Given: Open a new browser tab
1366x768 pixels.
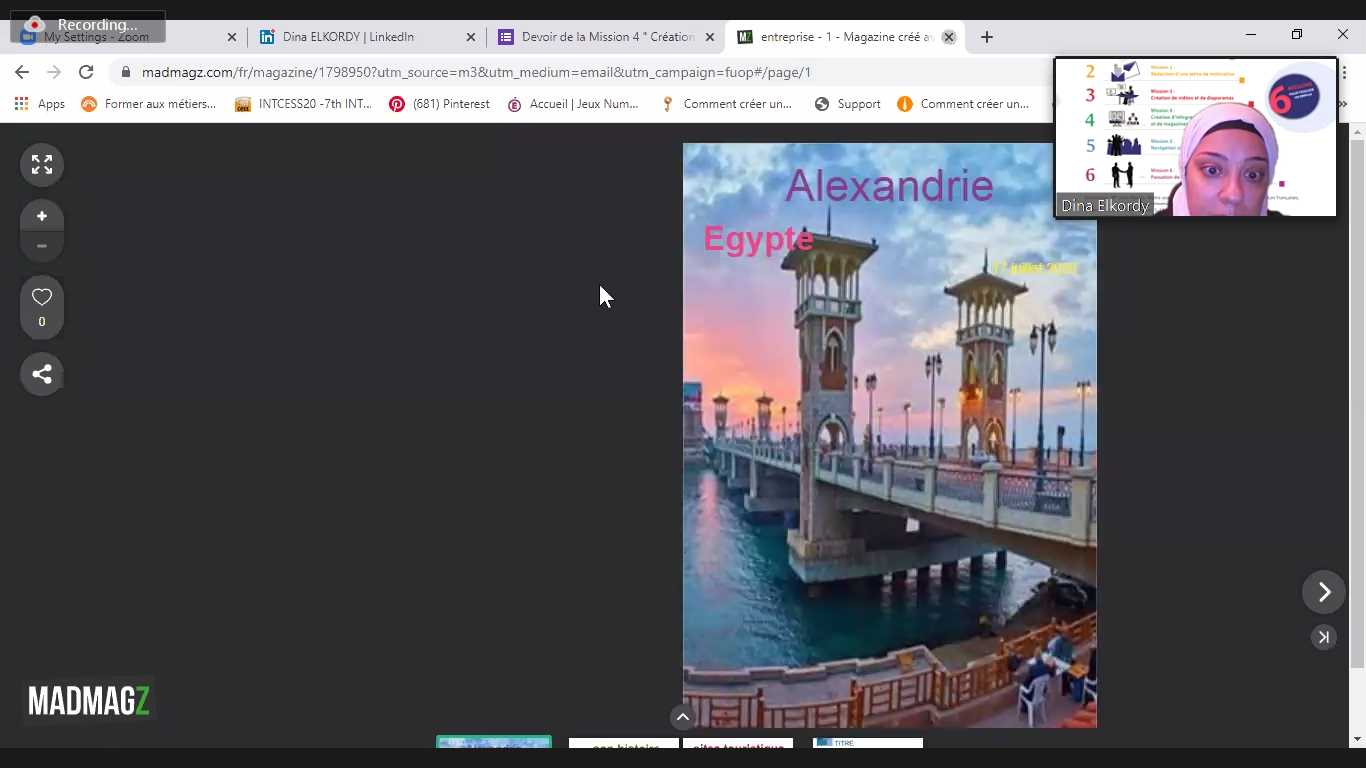Looking at the screenshot, I should coord(987,37).
